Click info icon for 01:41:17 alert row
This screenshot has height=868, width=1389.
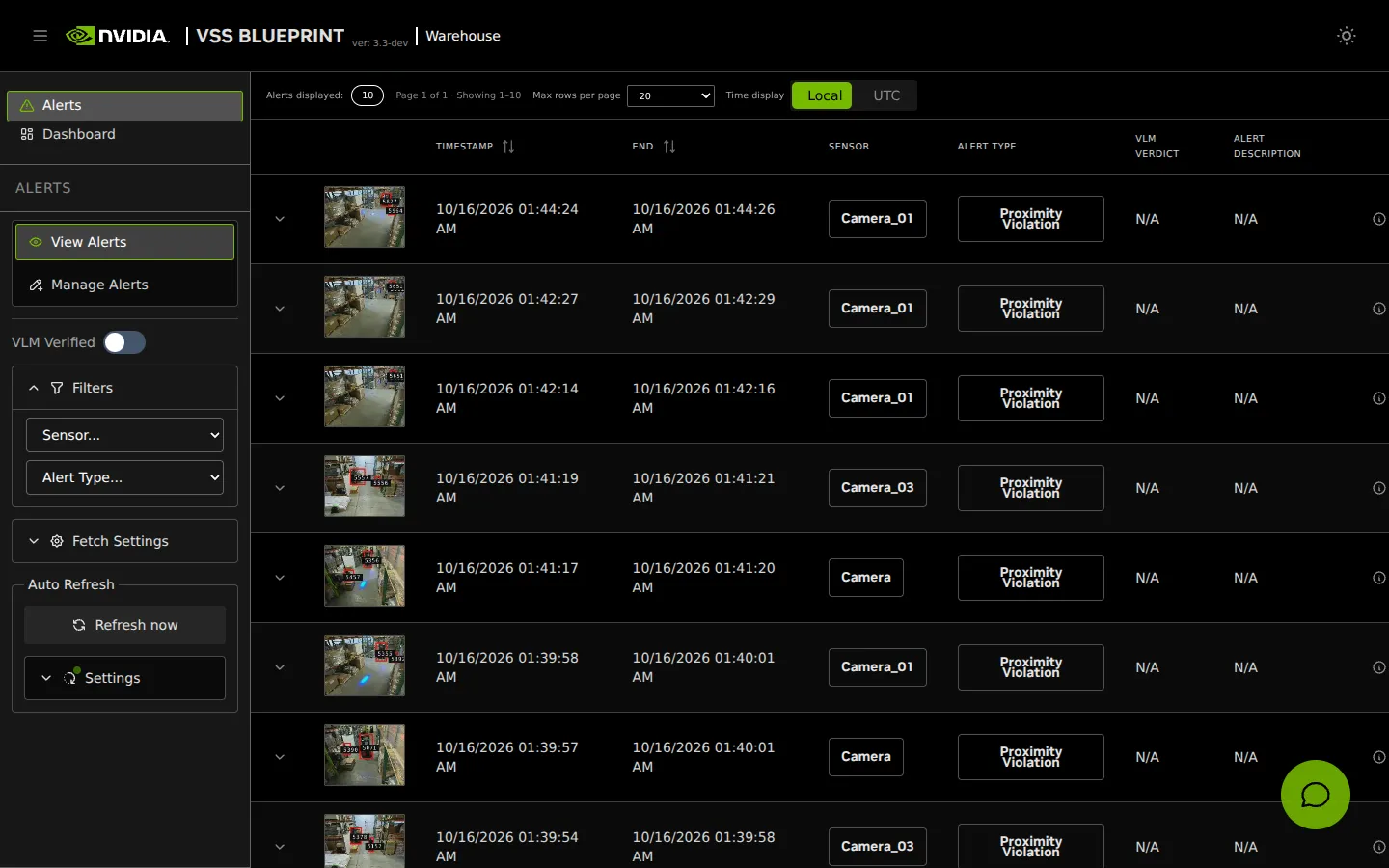pyautogui.click(x=1379, y=578)
